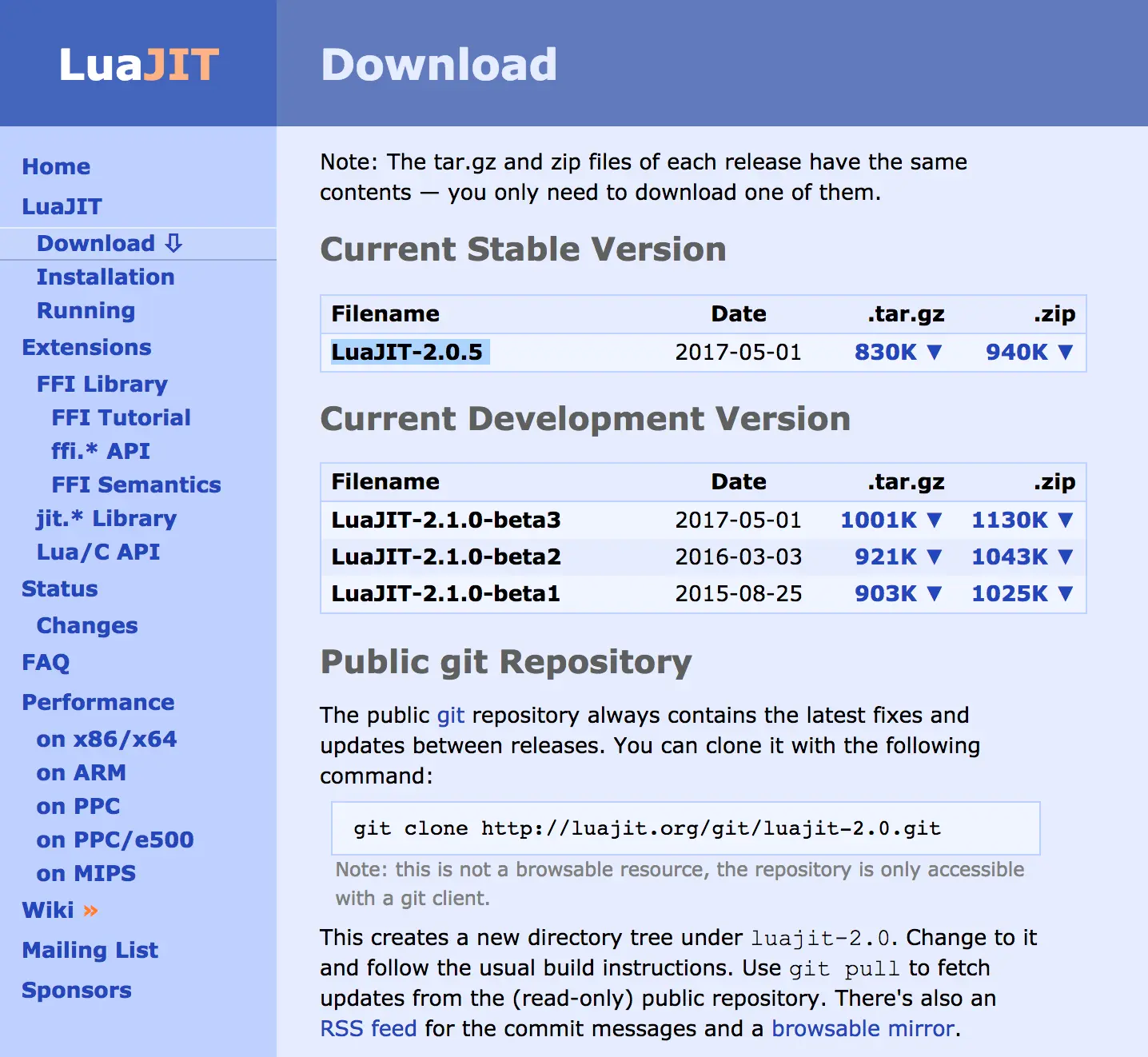Open the Status page
The image size is (1148, 1057).
(x=60, y=588)
